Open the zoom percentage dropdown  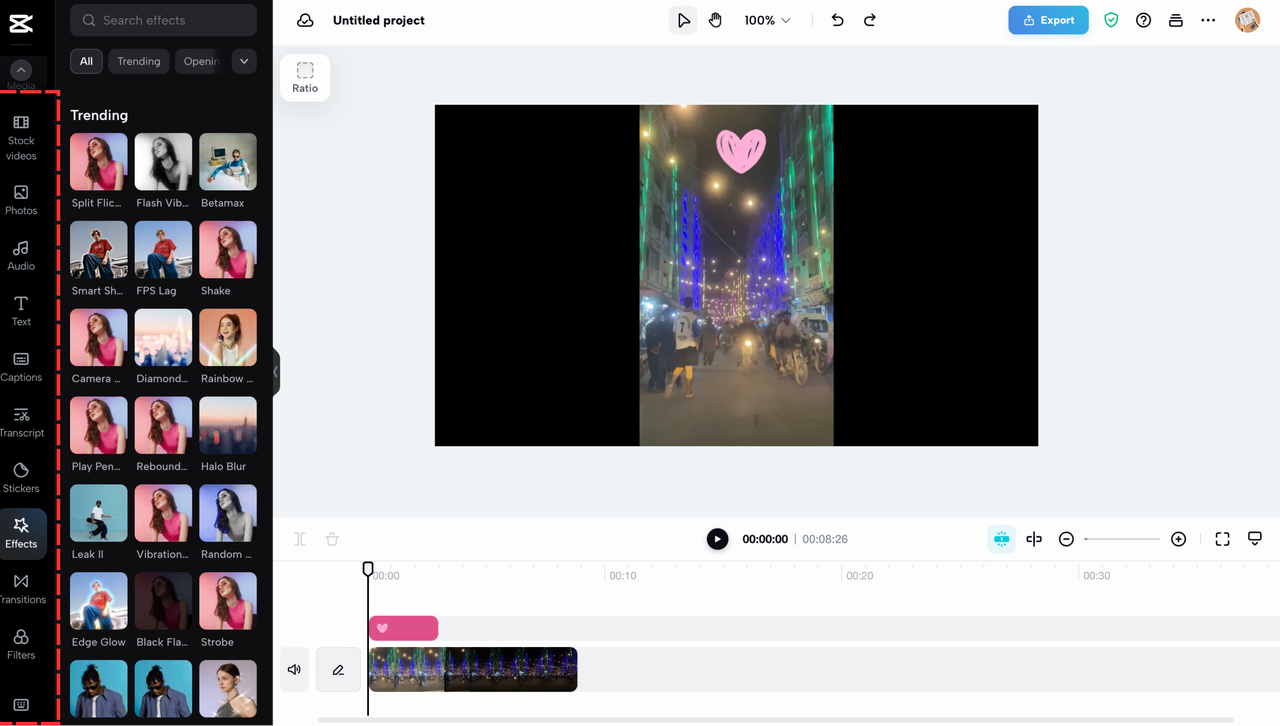click(767, 19)
